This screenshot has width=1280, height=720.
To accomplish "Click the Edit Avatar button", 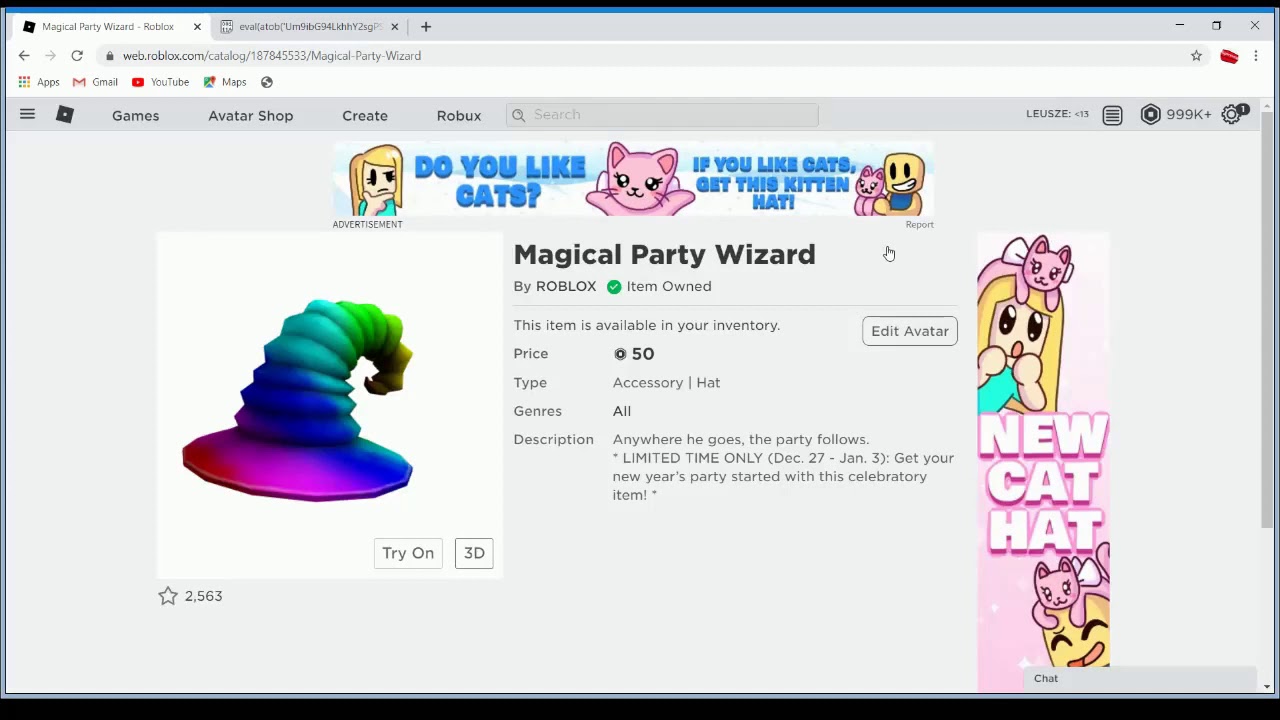I will [x=910, y=331].
